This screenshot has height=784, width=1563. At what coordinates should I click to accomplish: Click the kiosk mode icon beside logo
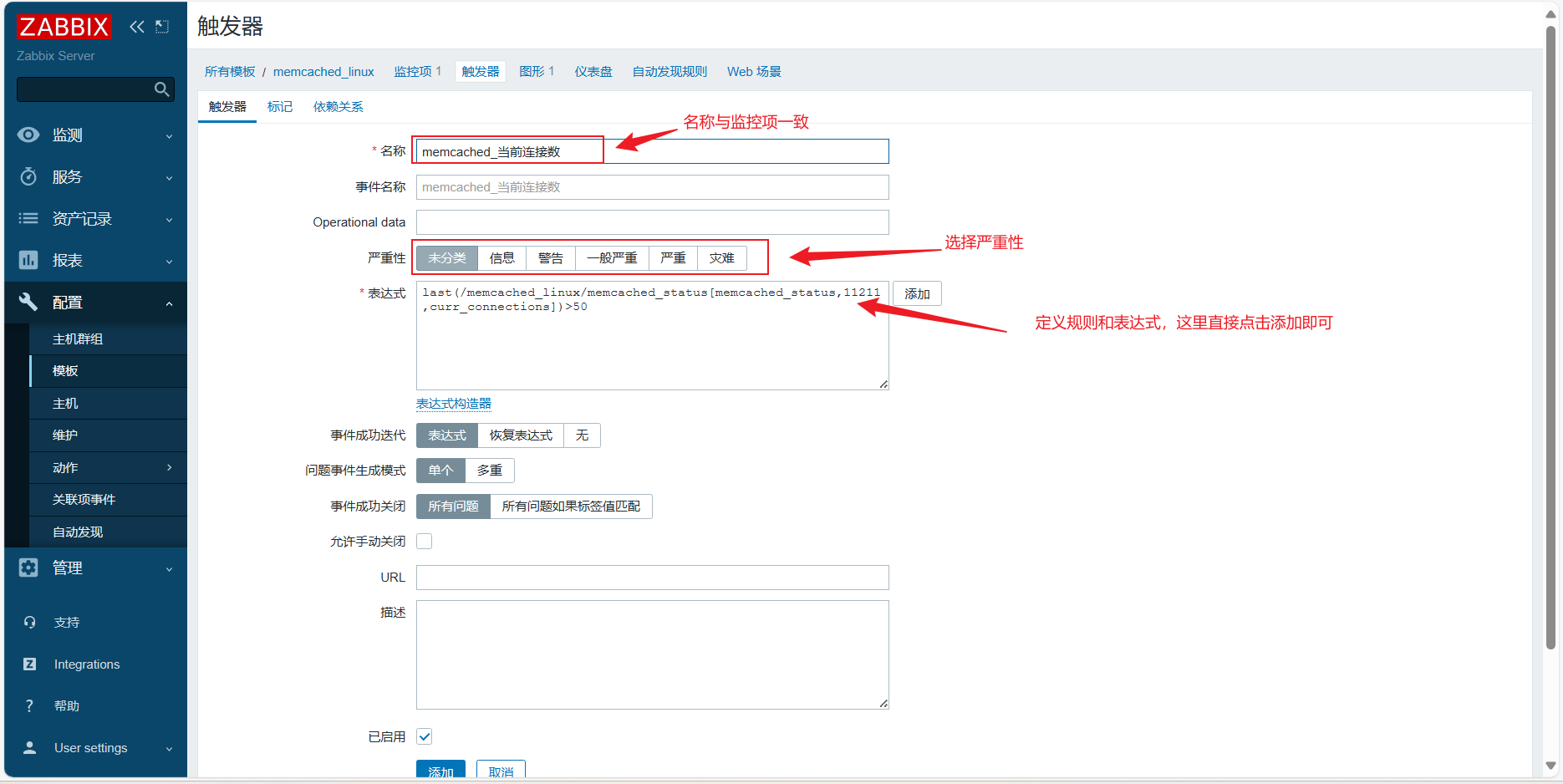click(162, 27)
